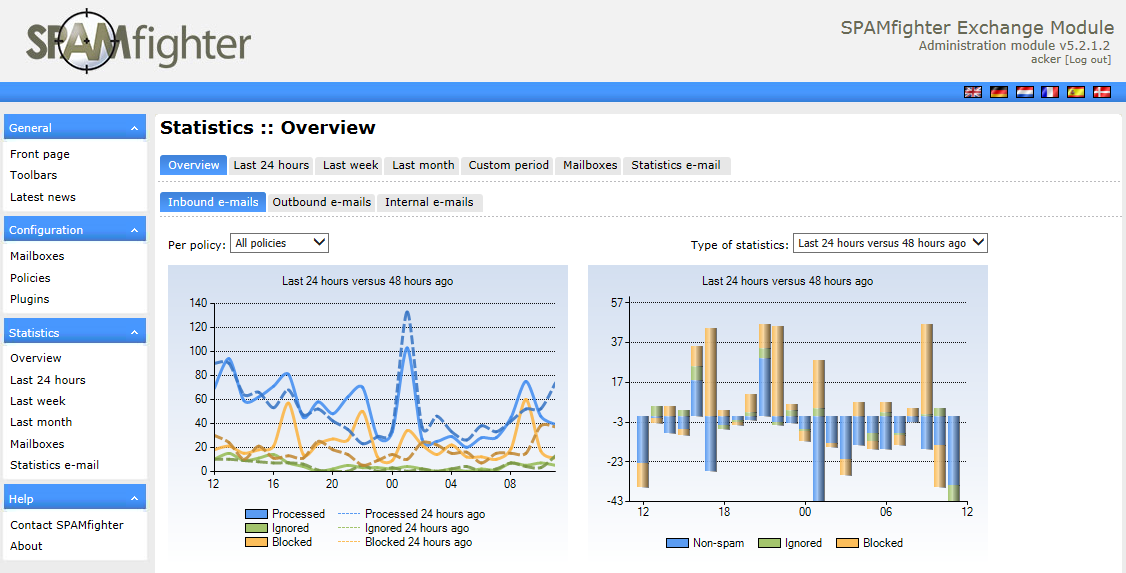
Task: Open Last week in sidebar
Action: [37, 401]
